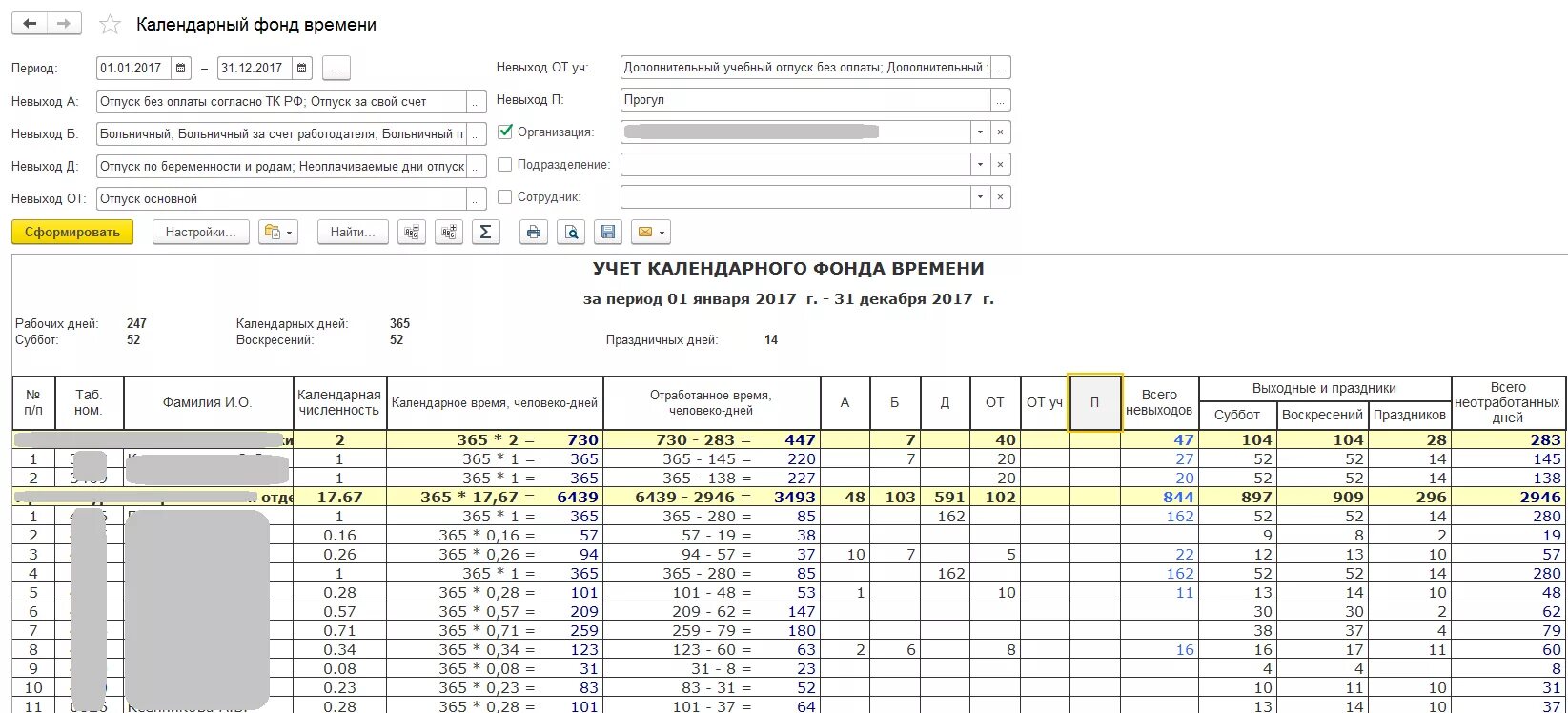Select the Фамилия И.О. column header
Screen dimensions: 1568x713
tap(208, 403)
